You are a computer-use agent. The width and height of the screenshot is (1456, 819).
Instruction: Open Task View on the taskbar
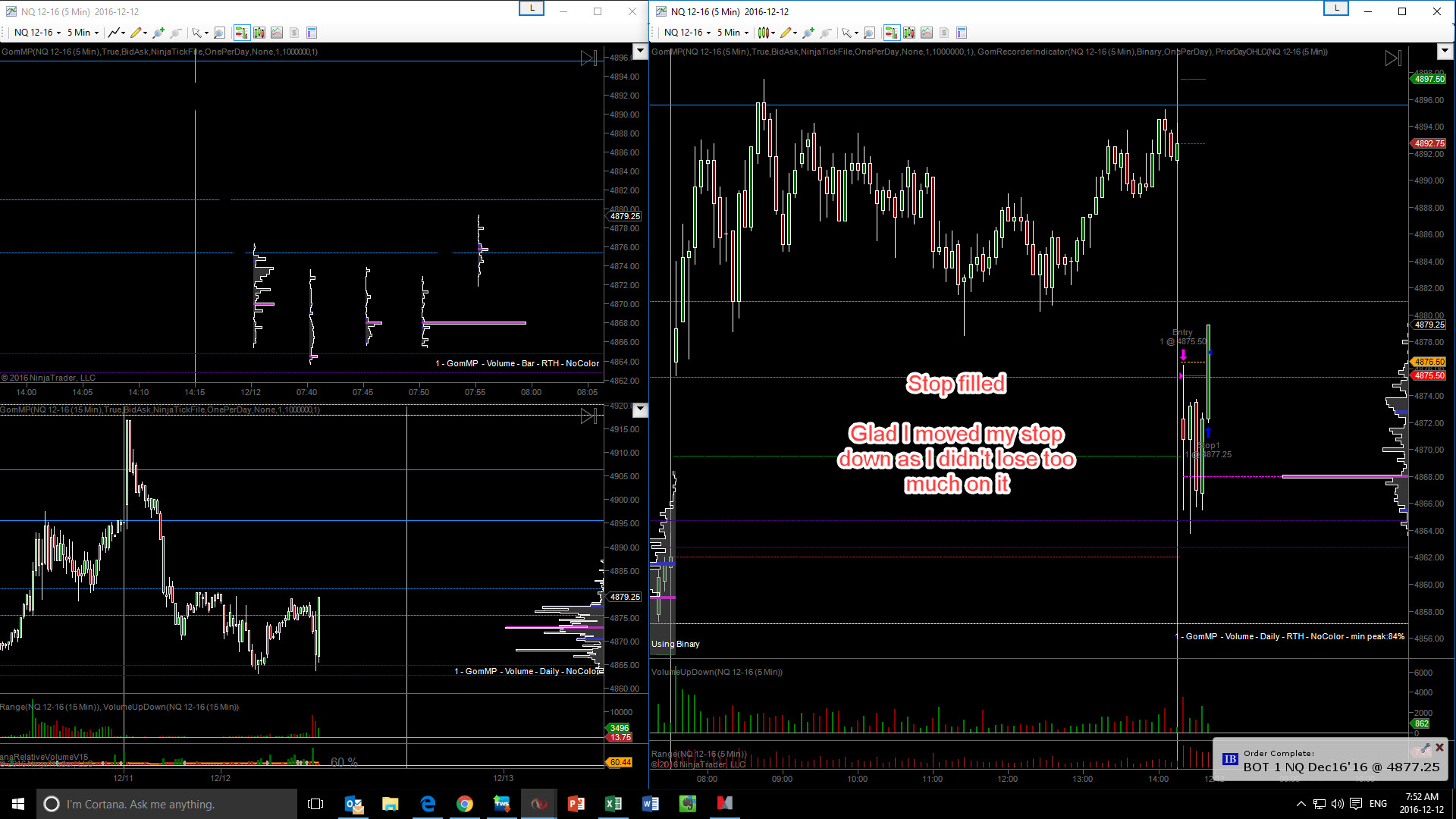pos(315,804)
